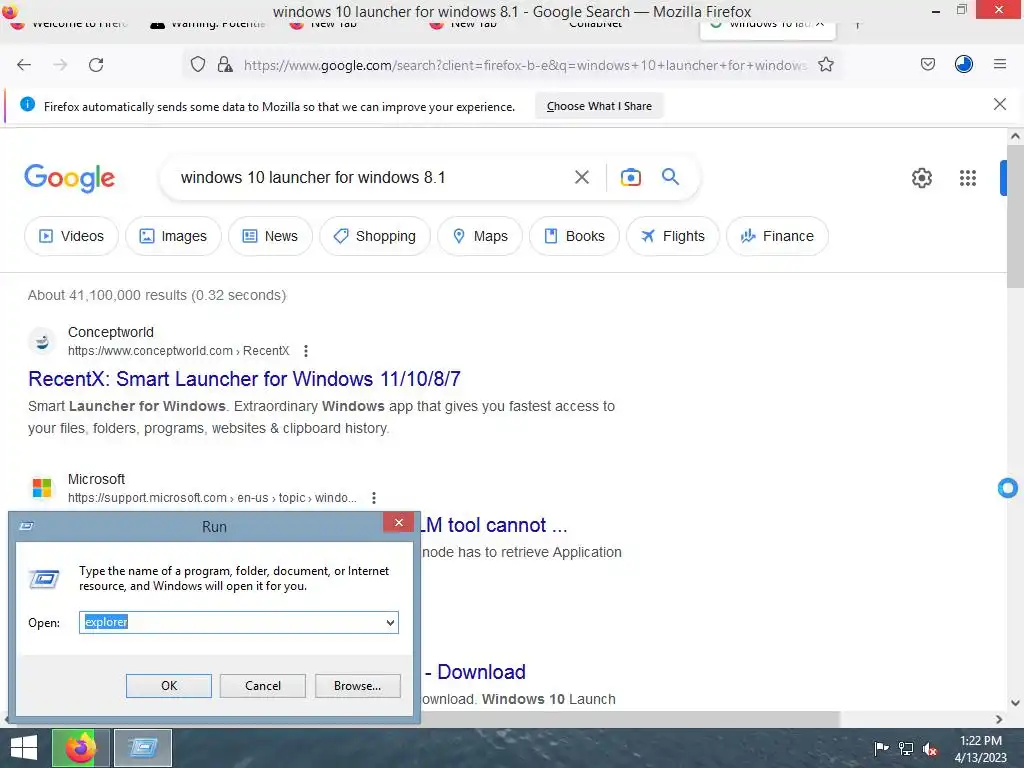Click Cancel in the Run dialog
The height and width of the screenshot is (768, 1024).
coord(263,686)
